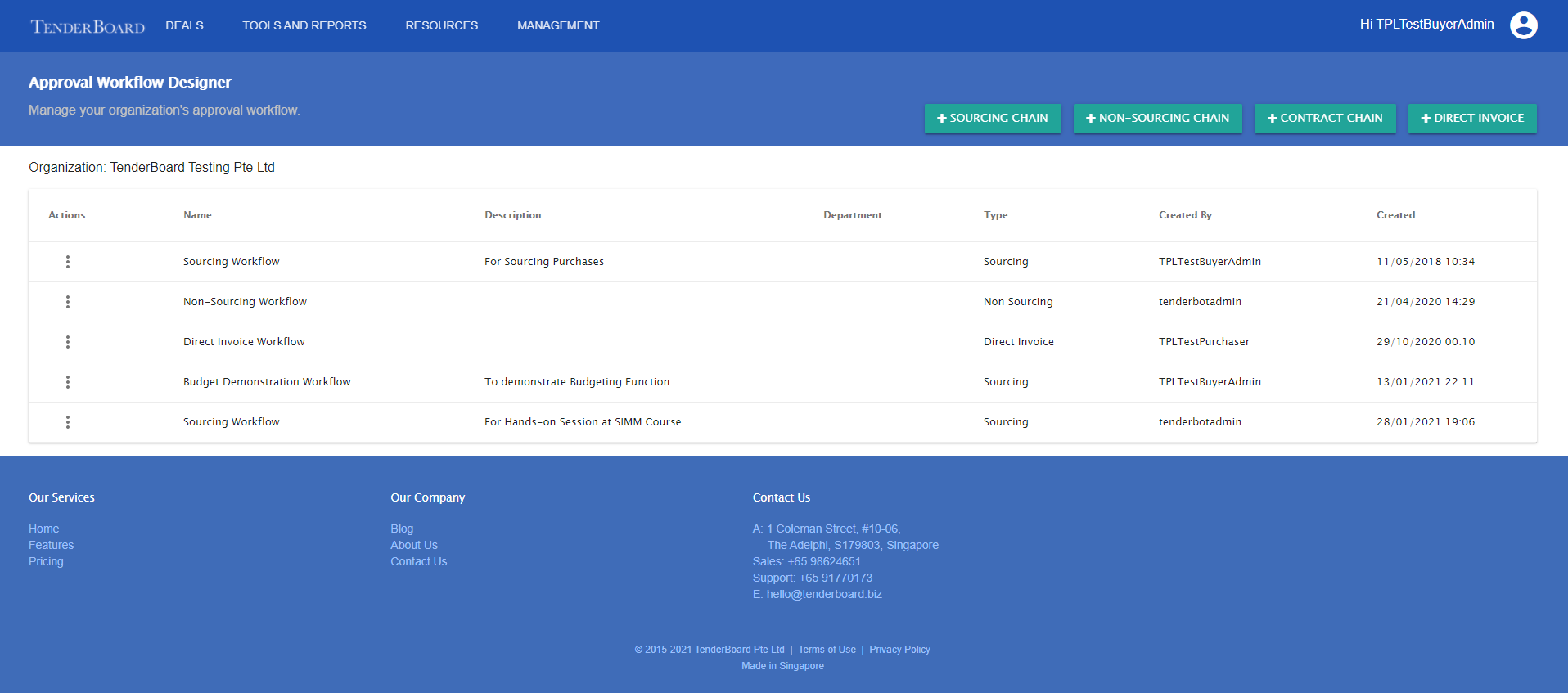Image resolution: width=1568 pixels, height=693 pixels.
Task: Click the 'Direct Invoice' type cell
Action: [x=1019, y=342]
